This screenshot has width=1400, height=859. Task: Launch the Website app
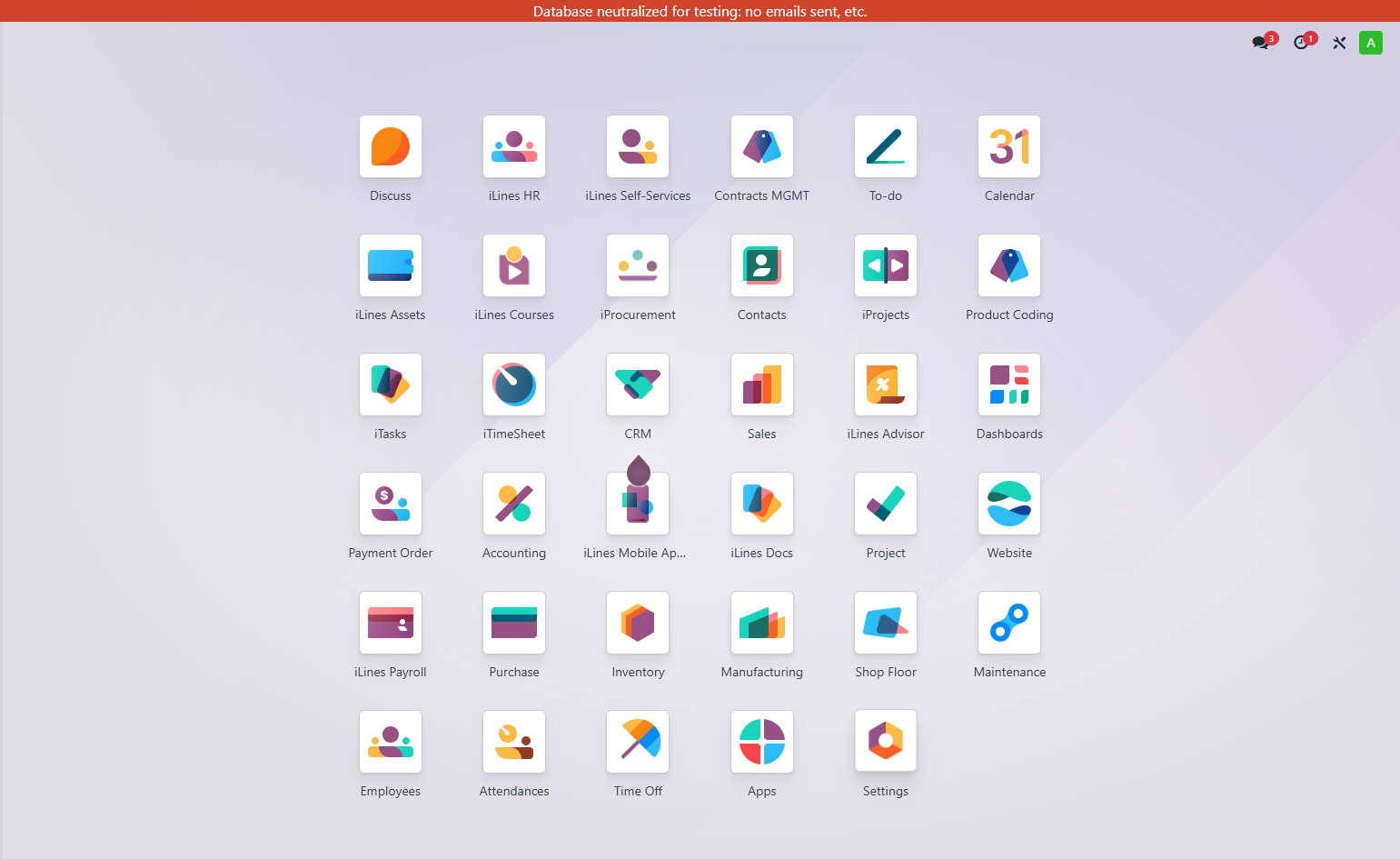pos(1009,504)
